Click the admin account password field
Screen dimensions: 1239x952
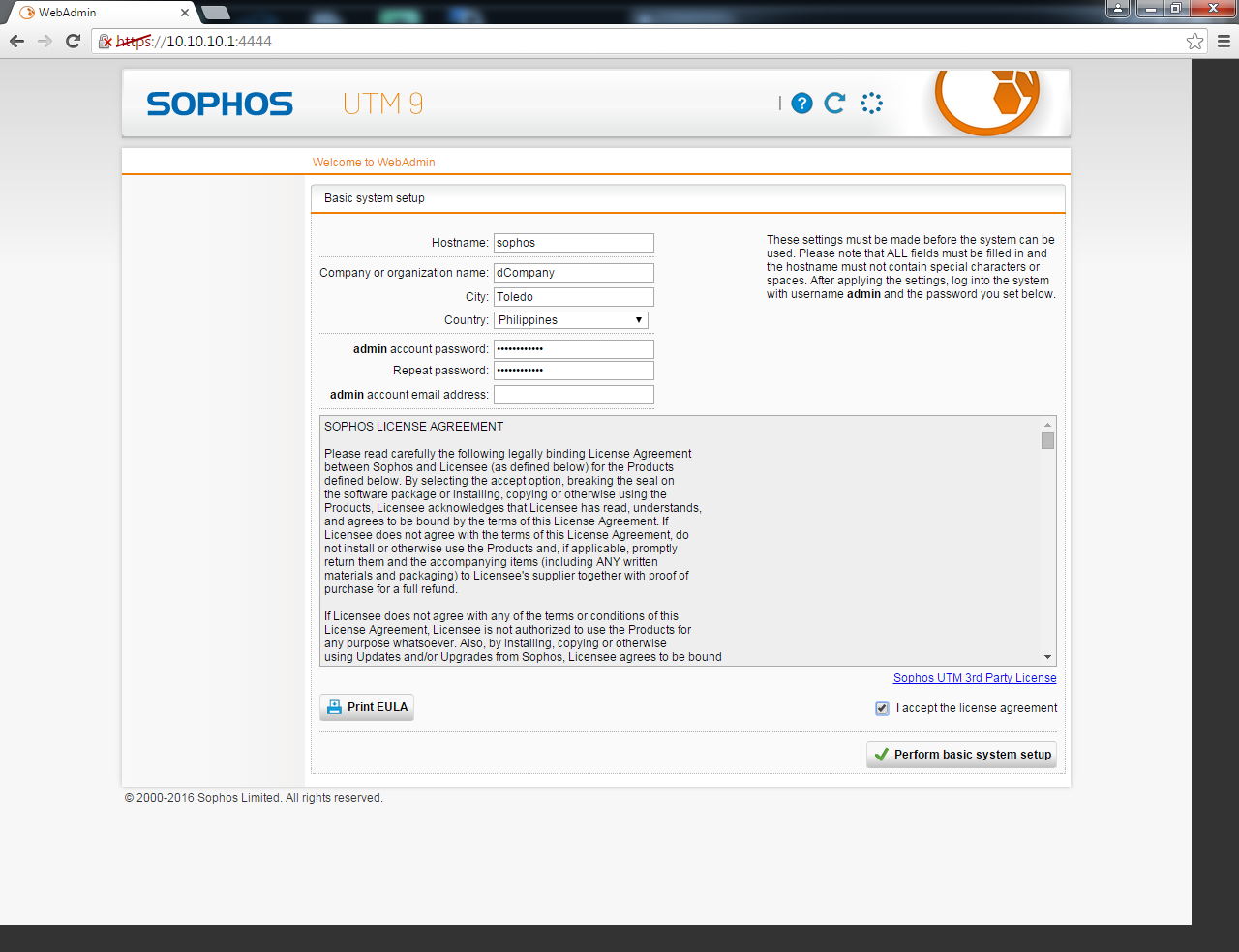point(574,349)
